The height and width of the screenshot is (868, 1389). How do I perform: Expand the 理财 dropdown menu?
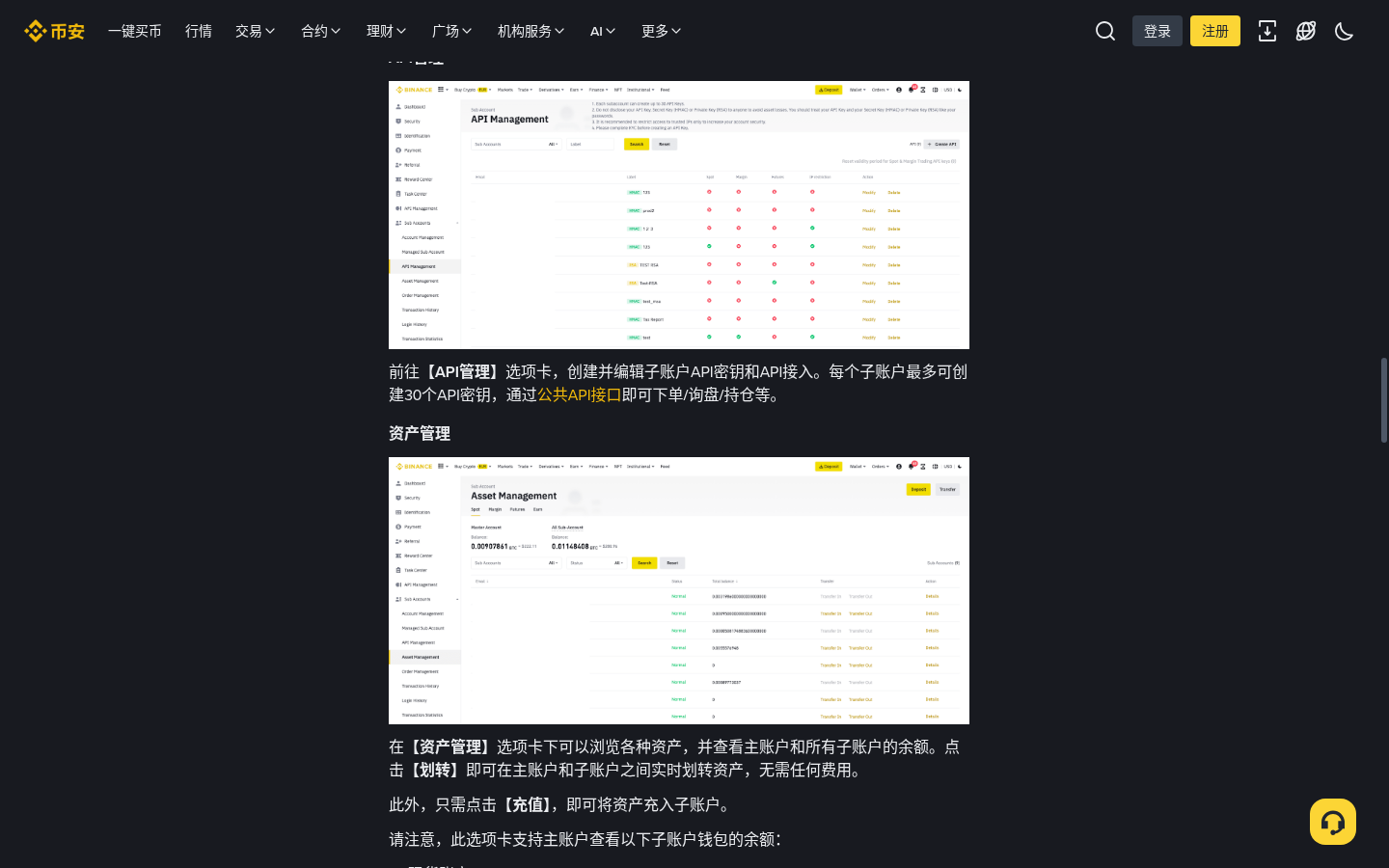[x=387, y=31]
